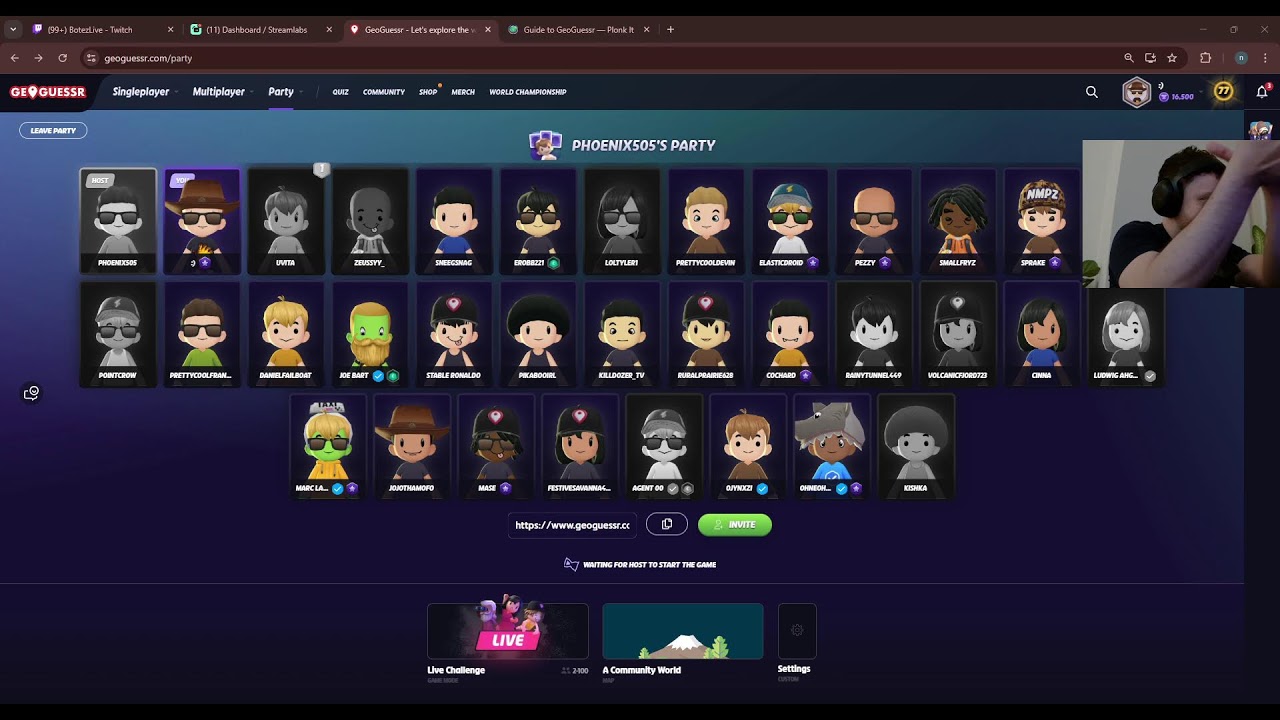Open the notifications bell
Screen dimensions: 1280x720
click(x=1261, y=92)
